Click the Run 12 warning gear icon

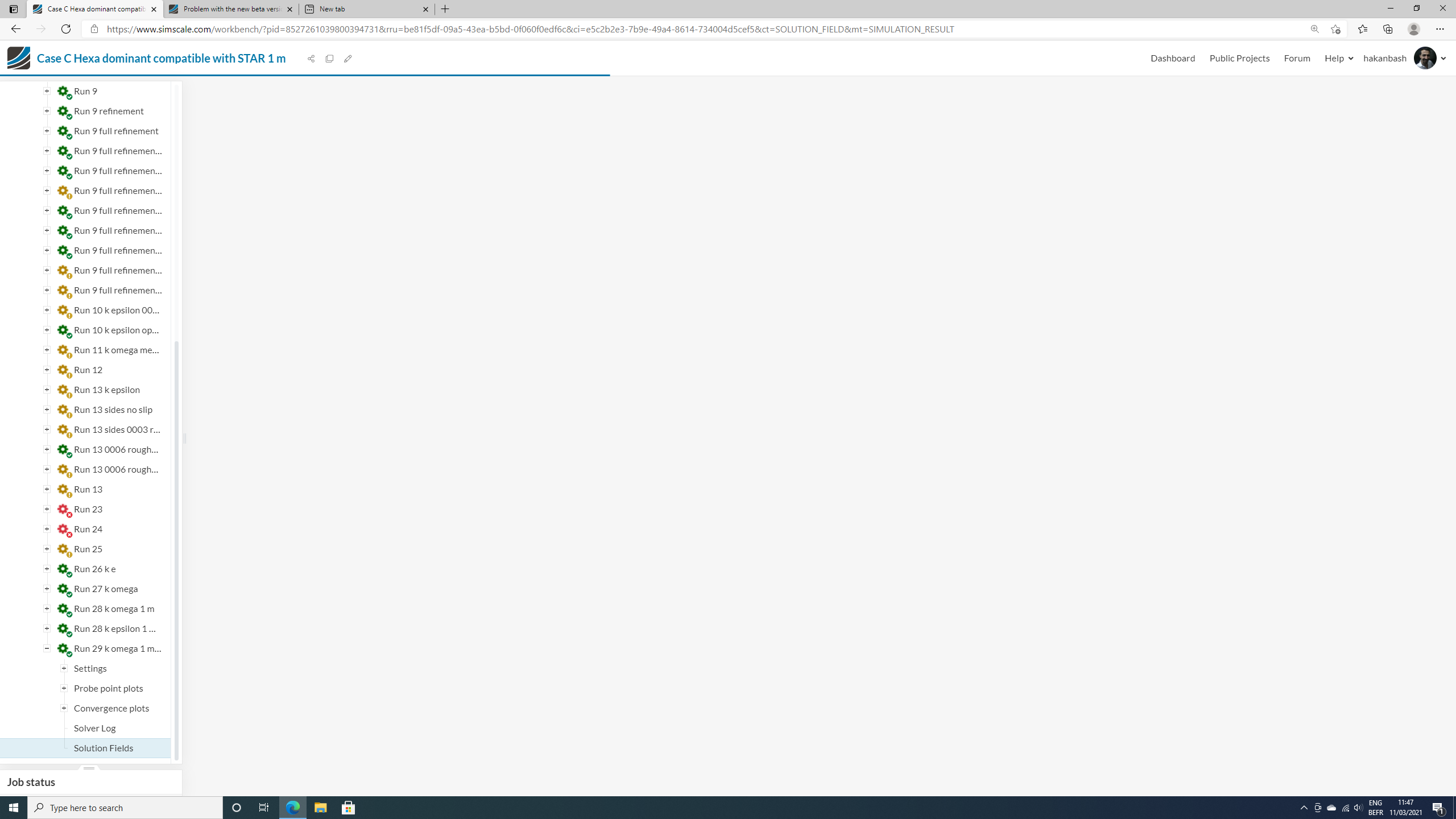coord(64,371)
